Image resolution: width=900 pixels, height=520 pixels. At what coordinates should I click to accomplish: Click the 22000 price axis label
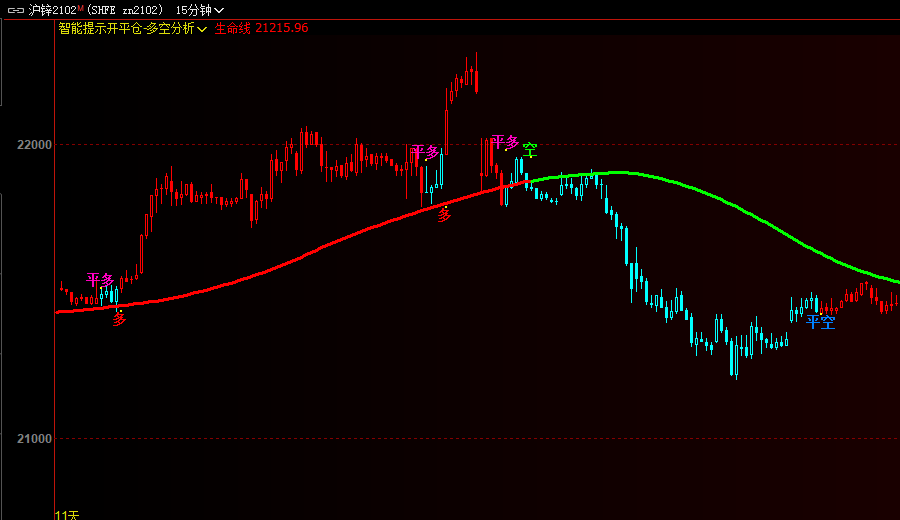tap(34, 145)
